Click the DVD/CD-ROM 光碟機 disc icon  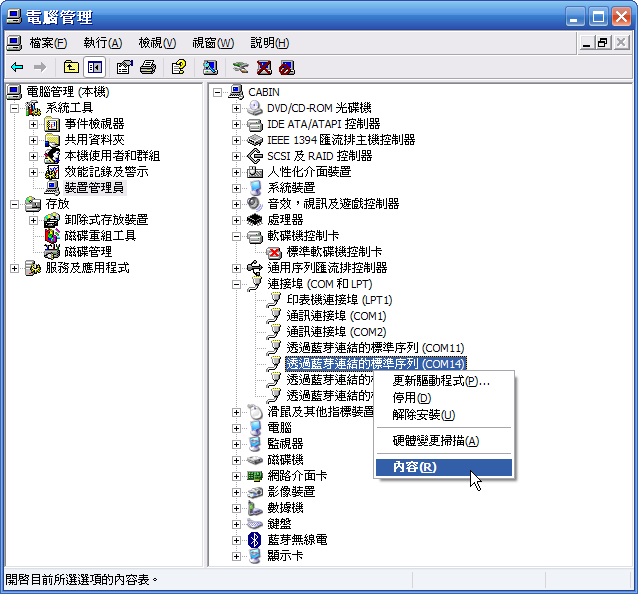pyautogui.click(x=255, y=108)
